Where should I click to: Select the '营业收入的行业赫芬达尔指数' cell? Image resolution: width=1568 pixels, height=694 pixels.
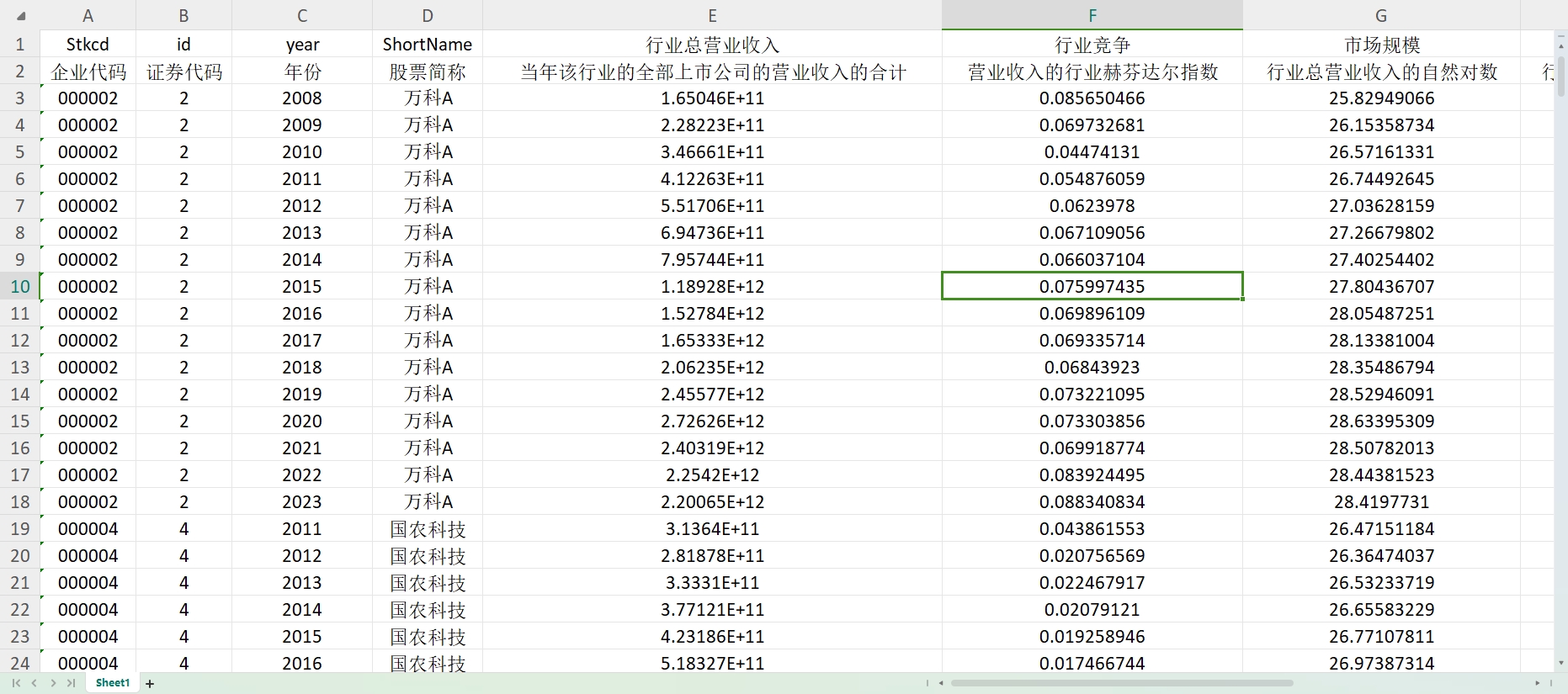click(x=1092, y=71)
